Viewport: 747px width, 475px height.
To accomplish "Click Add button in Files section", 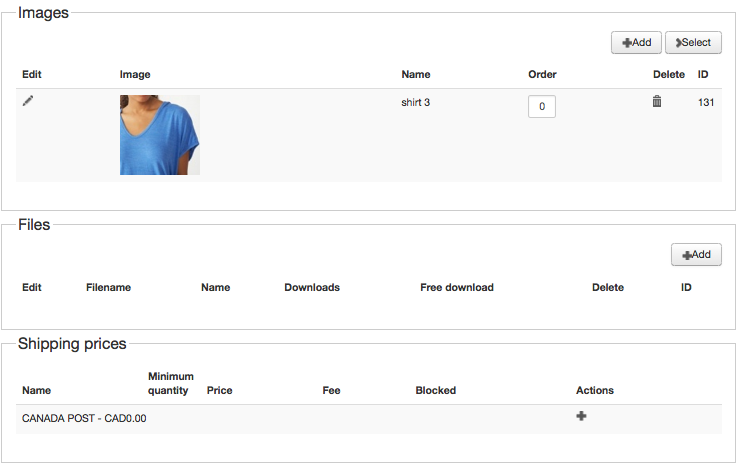I will coord(696,254).
